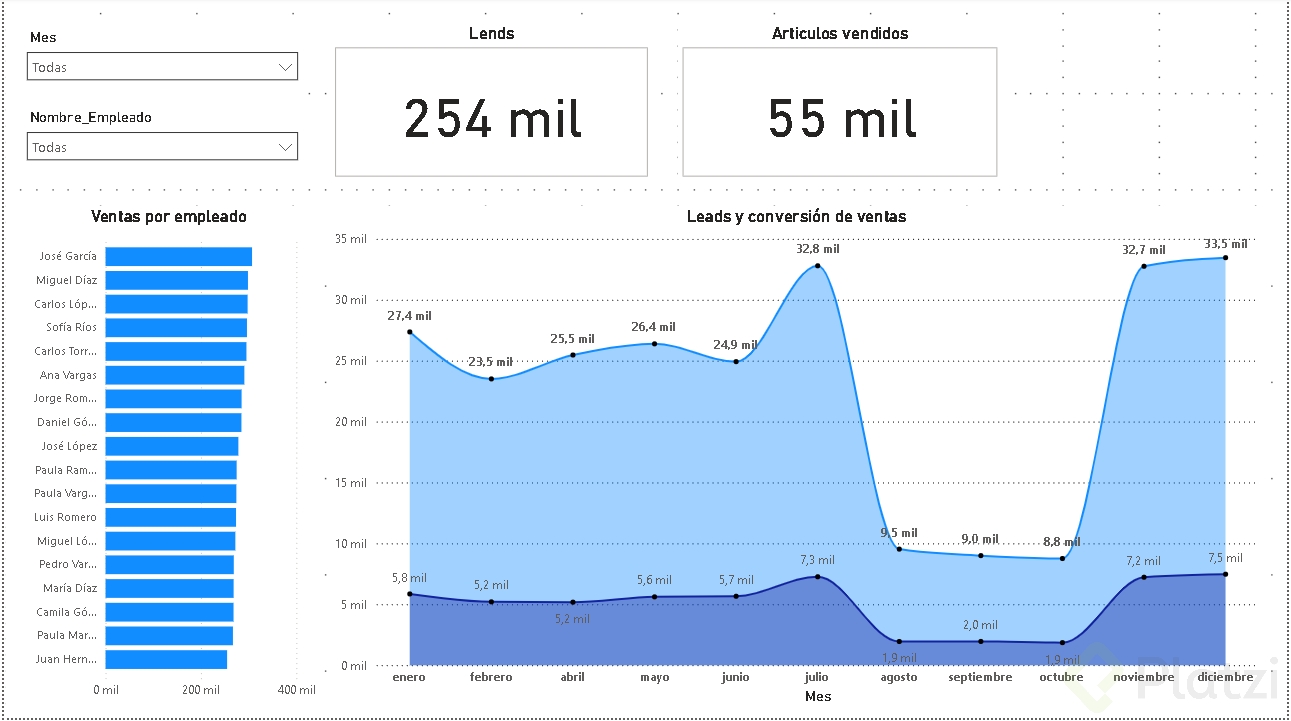Image resolution: width=1291 pixels, height=721 pixels.
Task: Select the María Díaz bar
Action: 169,588
